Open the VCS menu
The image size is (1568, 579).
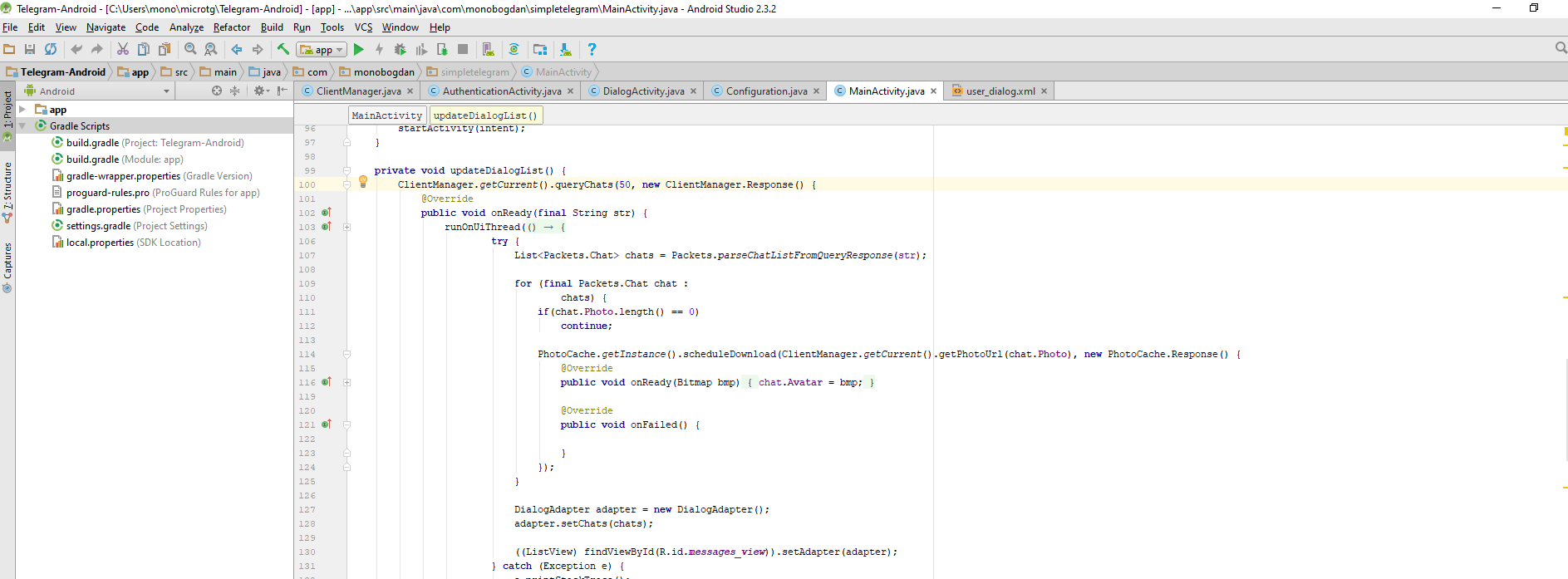pyautogui.click(x=364, y=27)
